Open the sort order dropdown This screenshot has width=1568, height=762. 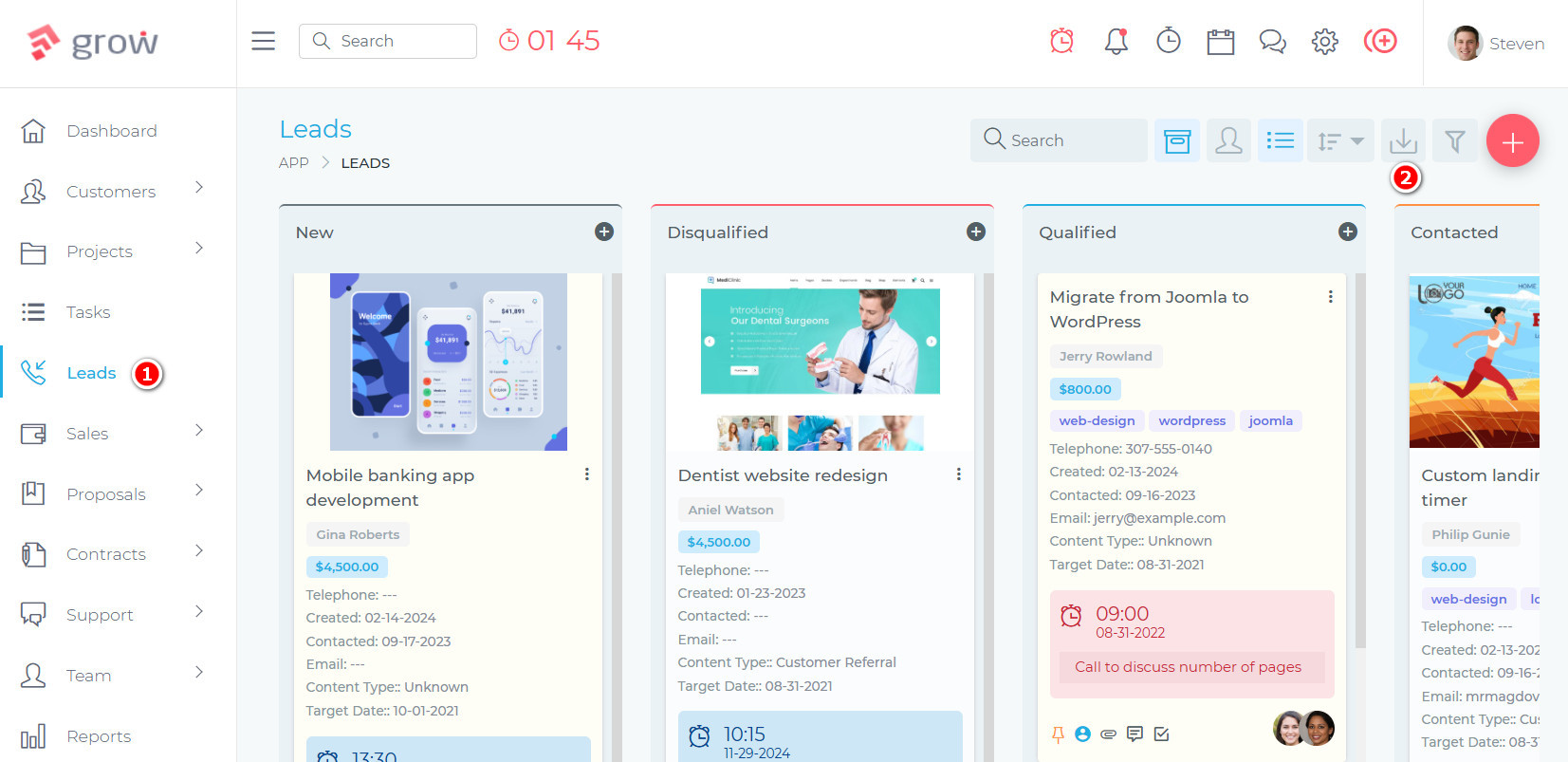coord(1340,140)
